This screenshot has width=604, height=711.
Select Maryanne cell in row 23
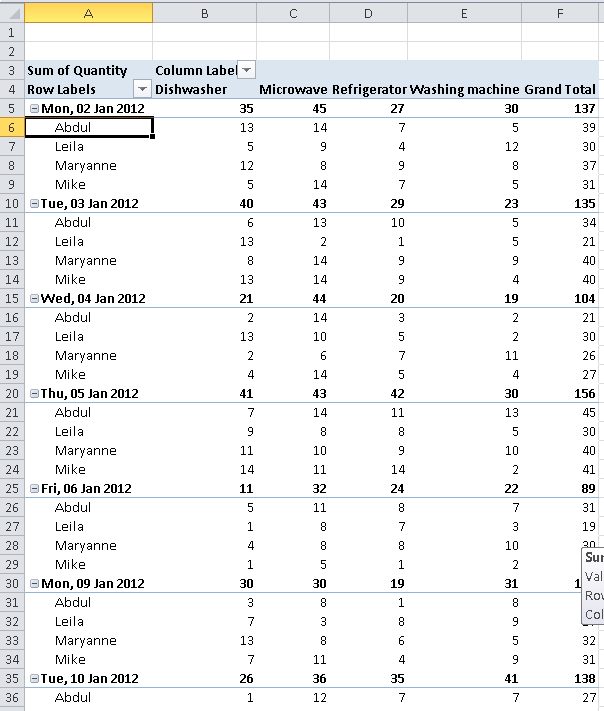pyautogui.click(x=89, y=451)
